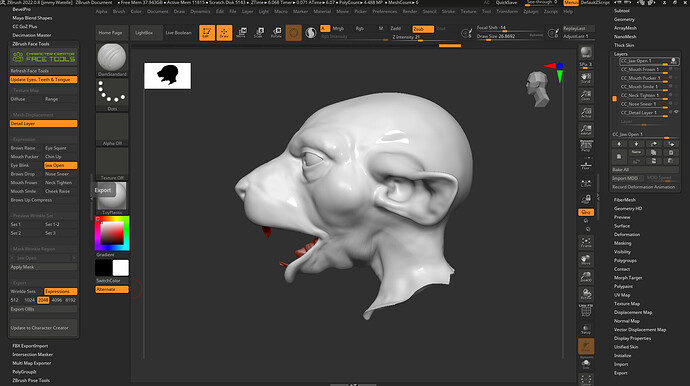Click the SwitchColor button
This screenshot has width=690, height=386.
point(112,281)
